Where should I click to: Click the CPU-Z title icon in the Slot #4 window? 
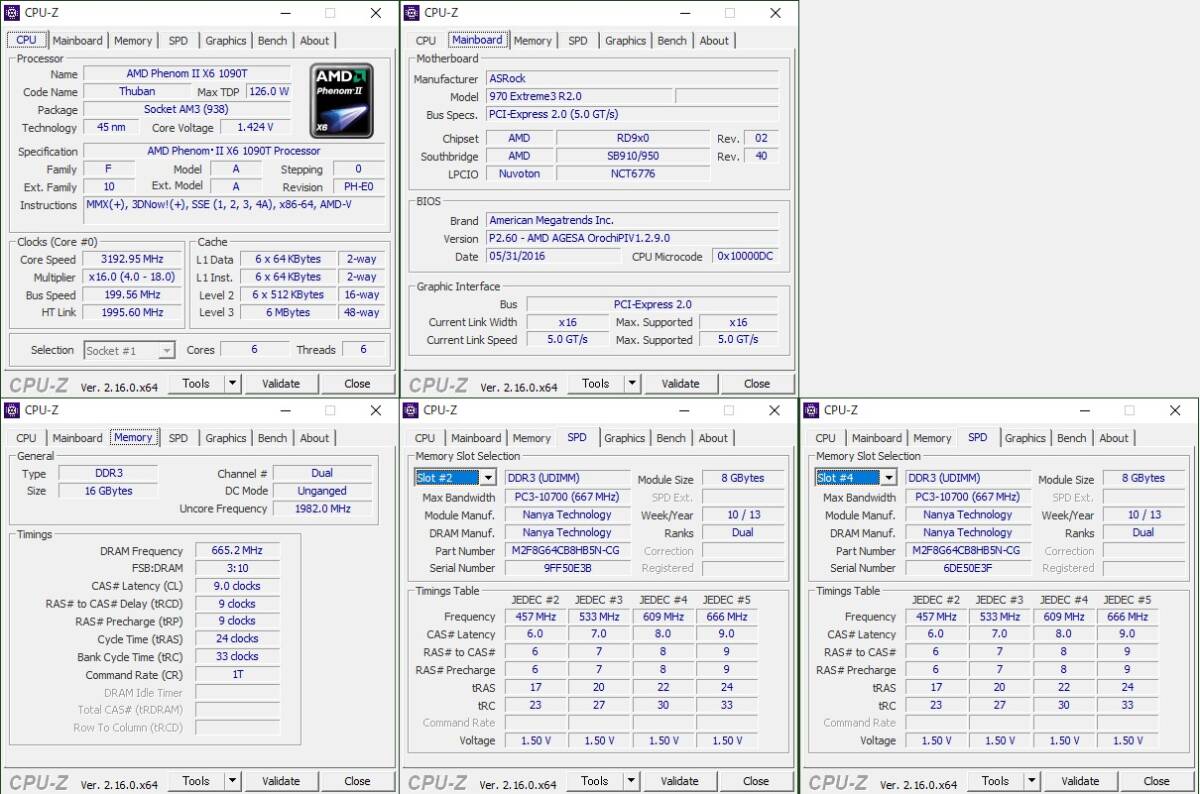[x=812, y=410]
